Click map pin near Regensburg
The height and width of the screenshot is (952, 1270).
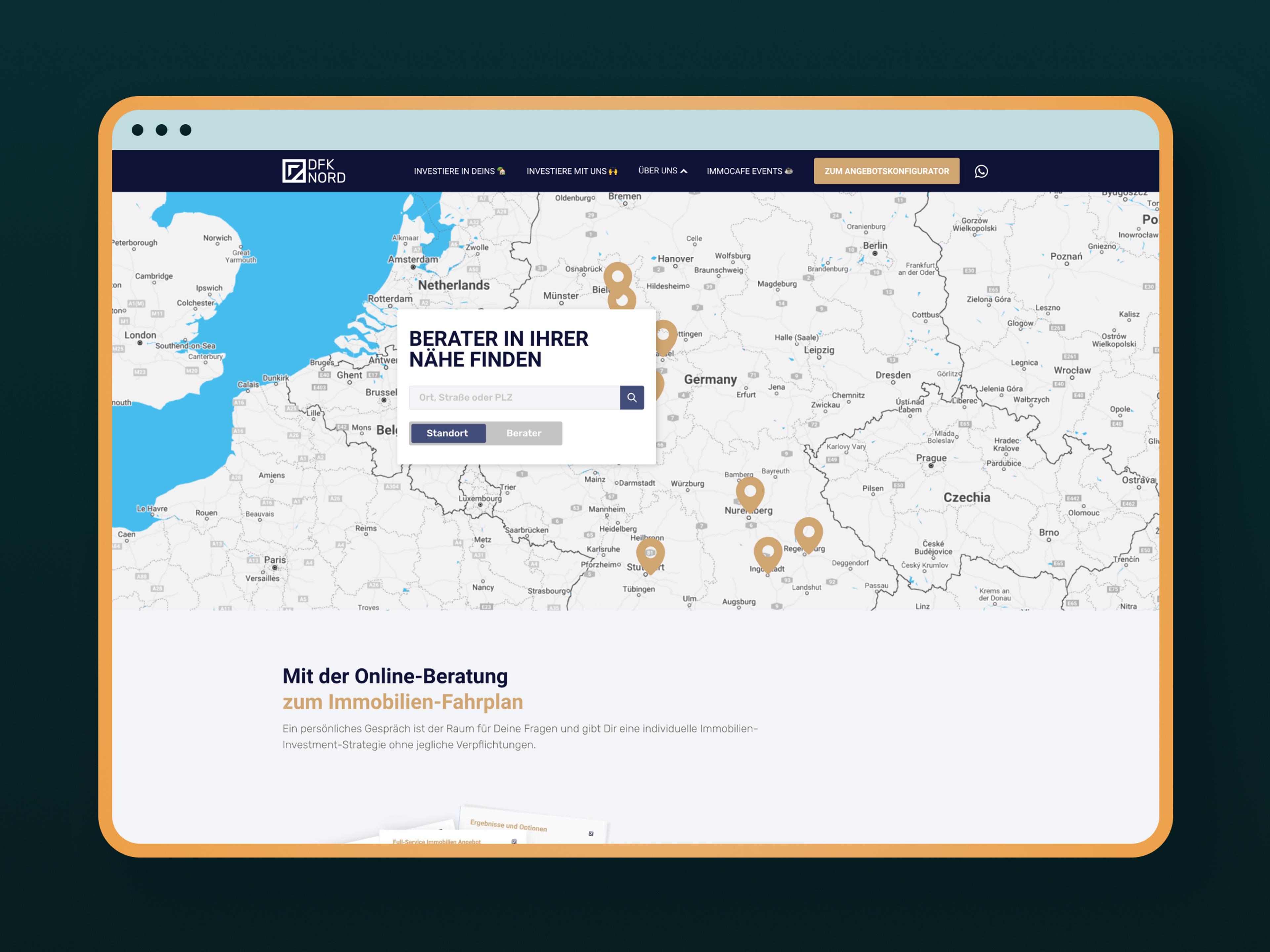(x=808, y=533)
